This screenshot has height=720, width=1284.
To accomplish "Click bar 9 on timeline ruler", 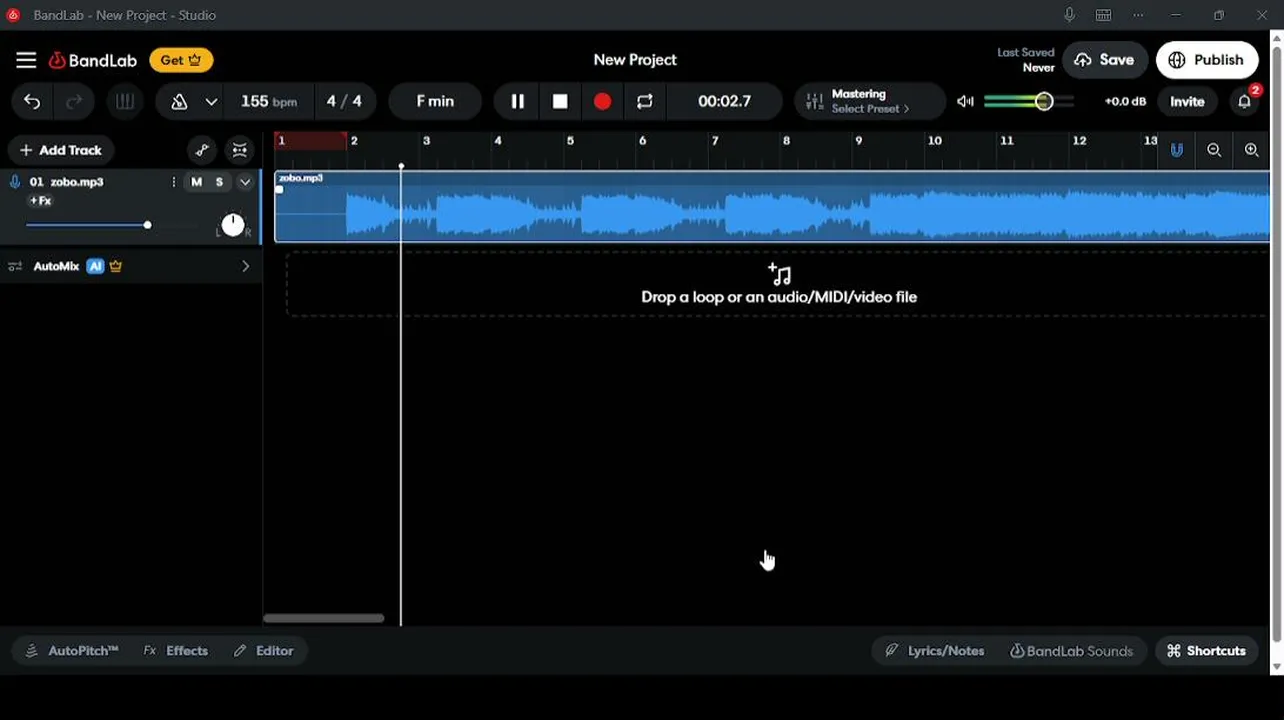I will click(858, 141).
